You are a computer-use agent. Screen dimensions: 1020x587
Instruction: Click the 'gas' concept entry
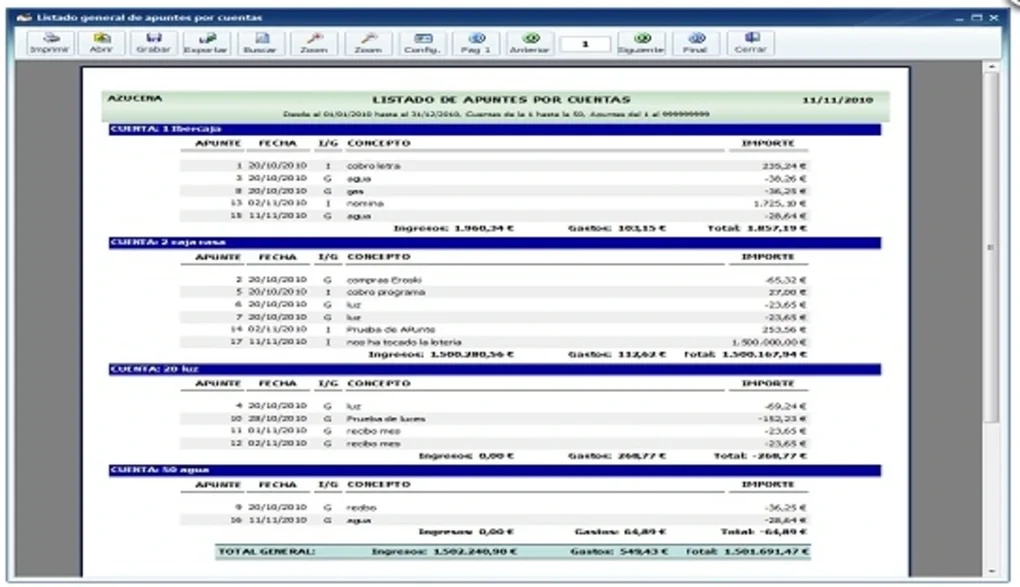click(355, 191)
